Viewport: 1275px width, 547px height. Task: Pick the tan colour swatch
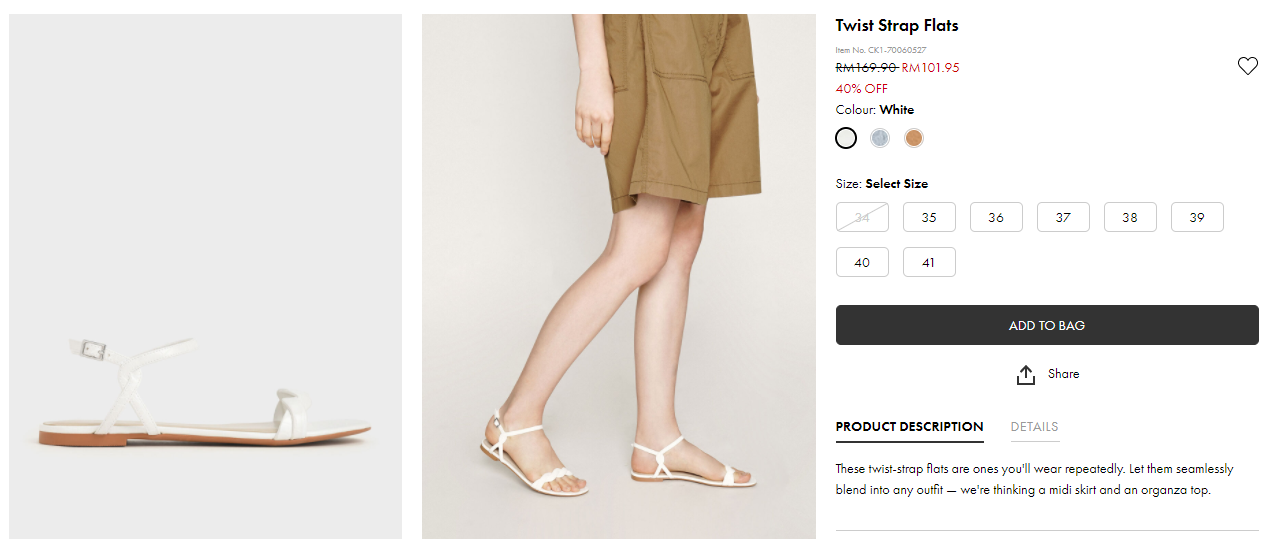pos(913,138)
